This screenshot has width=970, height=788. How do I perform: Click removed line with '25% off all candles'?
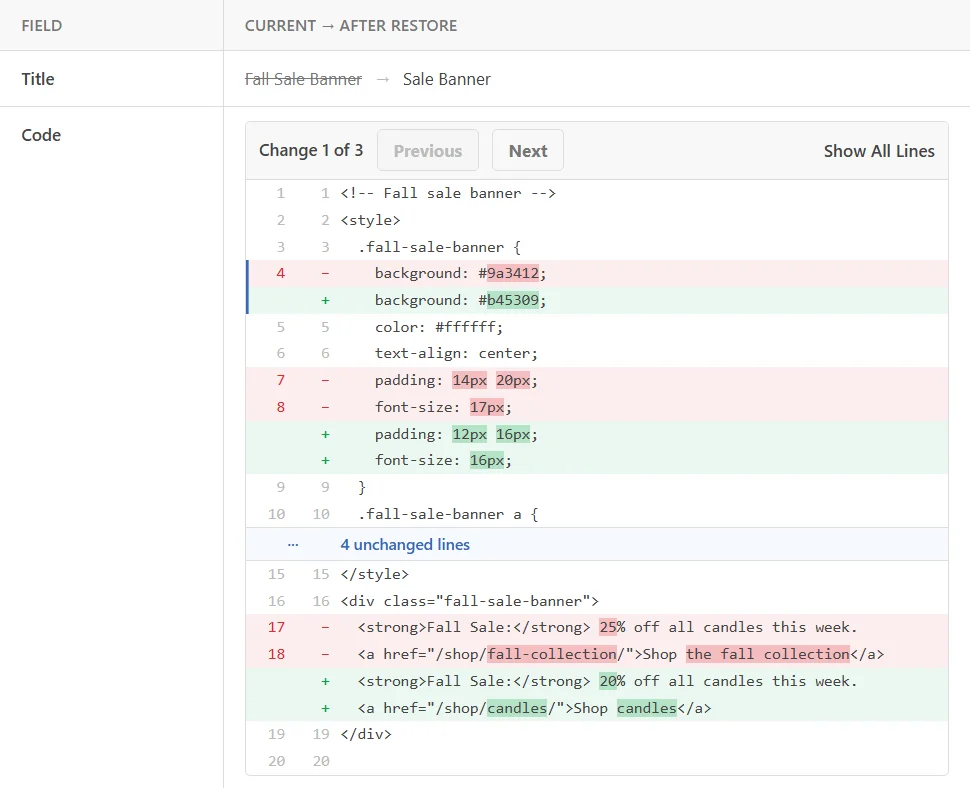point(597,627)
